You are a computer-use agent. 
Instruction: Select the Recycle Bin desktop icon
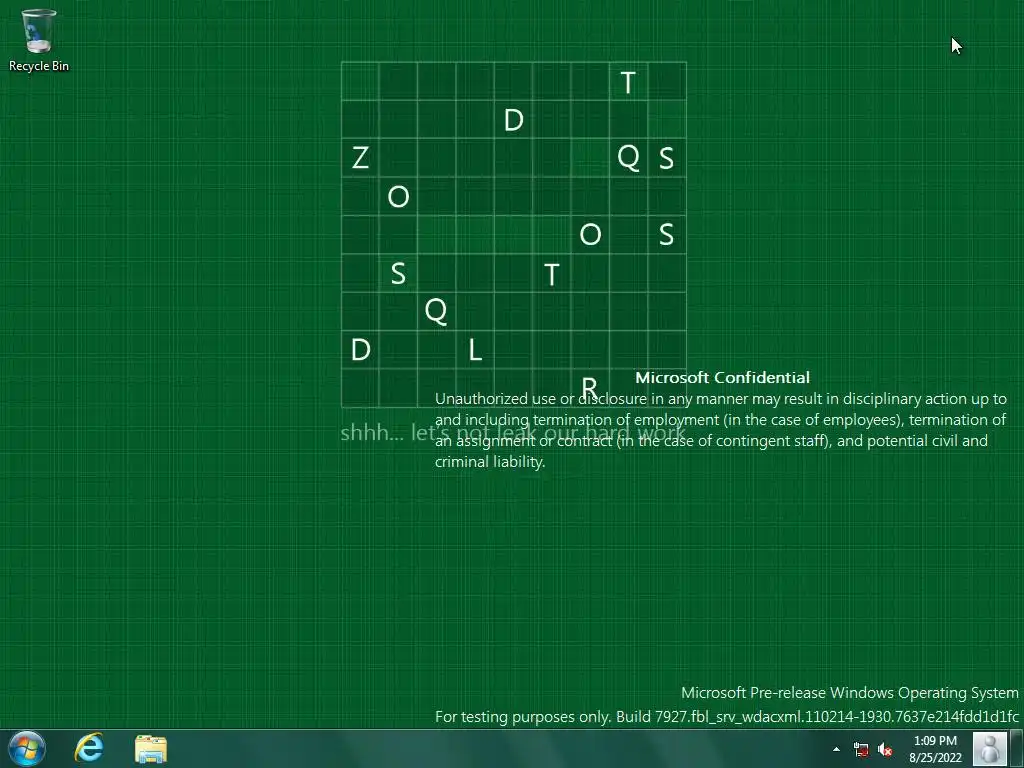(x=39, y=40)
